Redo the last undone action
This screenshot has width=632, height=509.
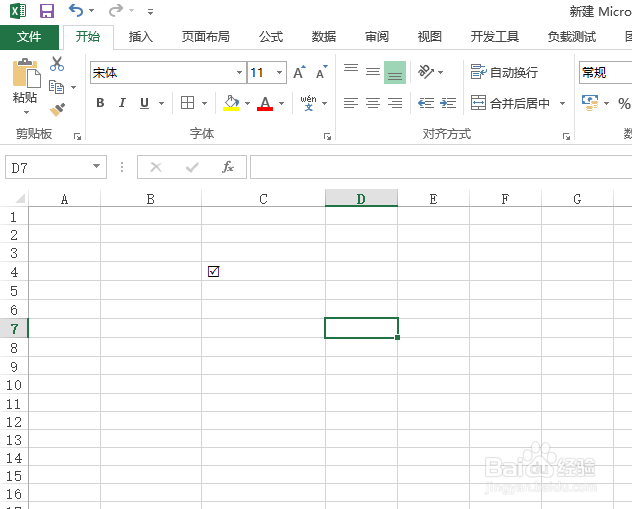coord(116,10)
